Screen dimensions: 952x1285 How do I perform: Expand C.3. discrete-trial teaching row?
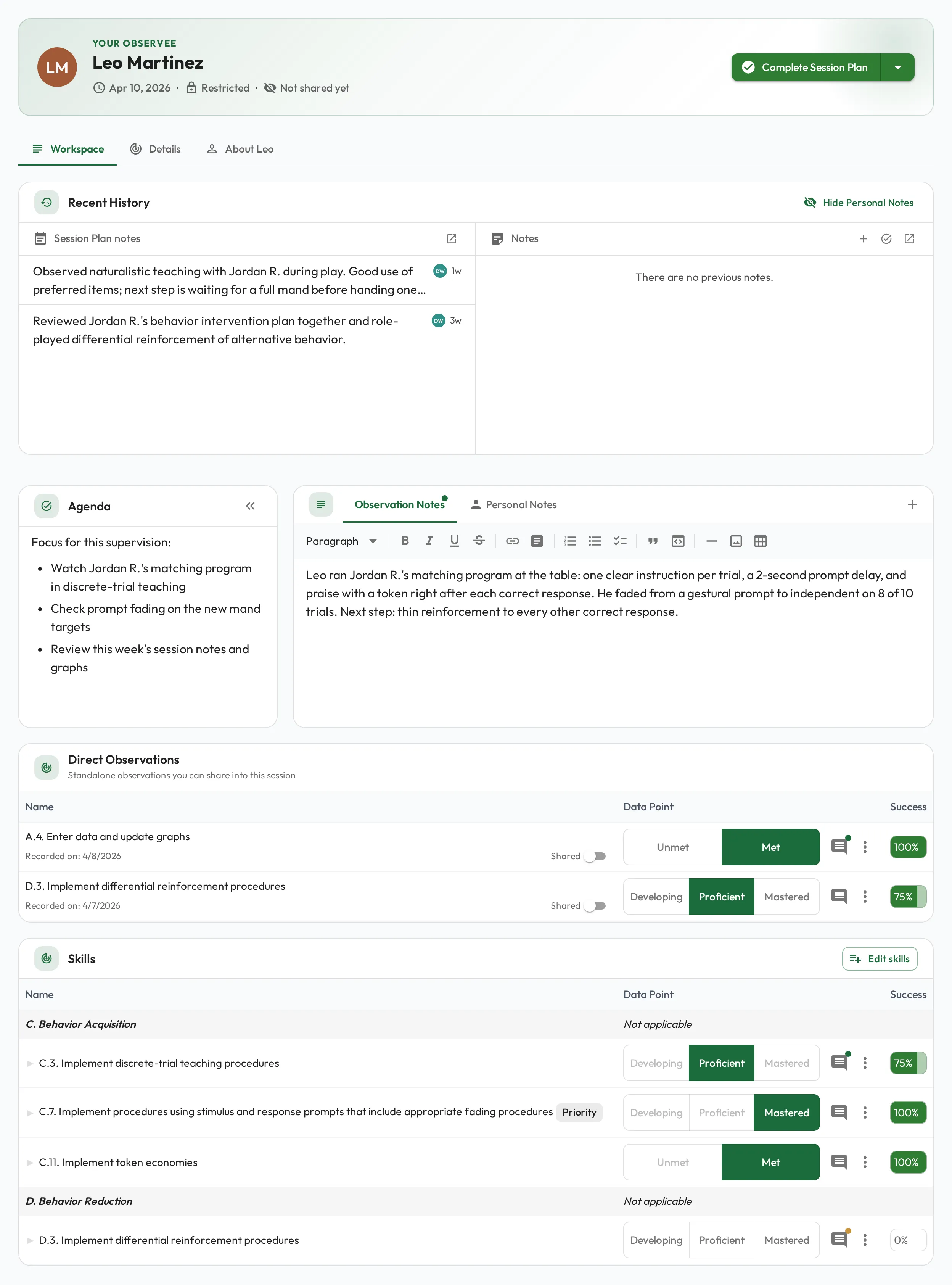pyautogui.click(x=30, y=1063)
